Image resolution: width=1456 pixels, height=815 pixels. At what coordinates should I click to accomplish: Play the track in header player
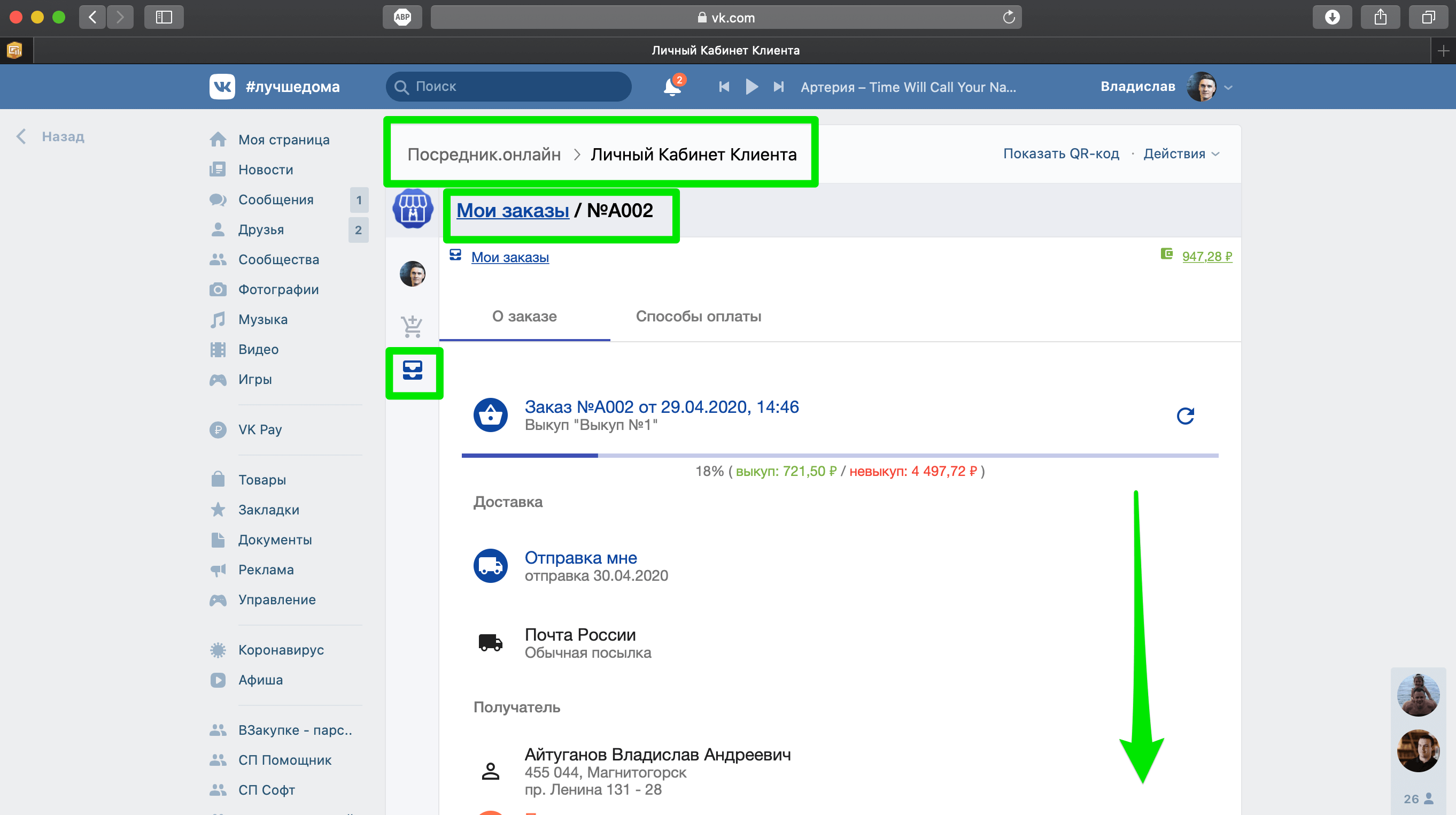click(x=751, y=87)
